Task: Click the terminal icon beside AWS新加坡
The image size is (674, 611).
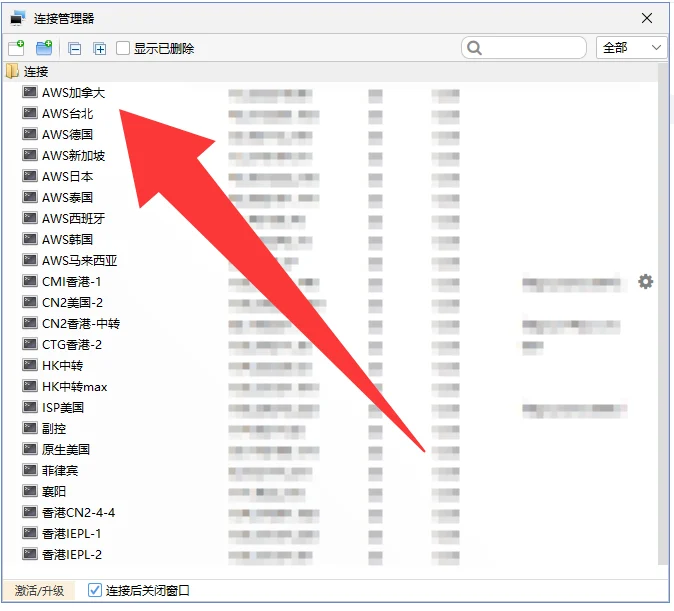Action: (30, 155)
